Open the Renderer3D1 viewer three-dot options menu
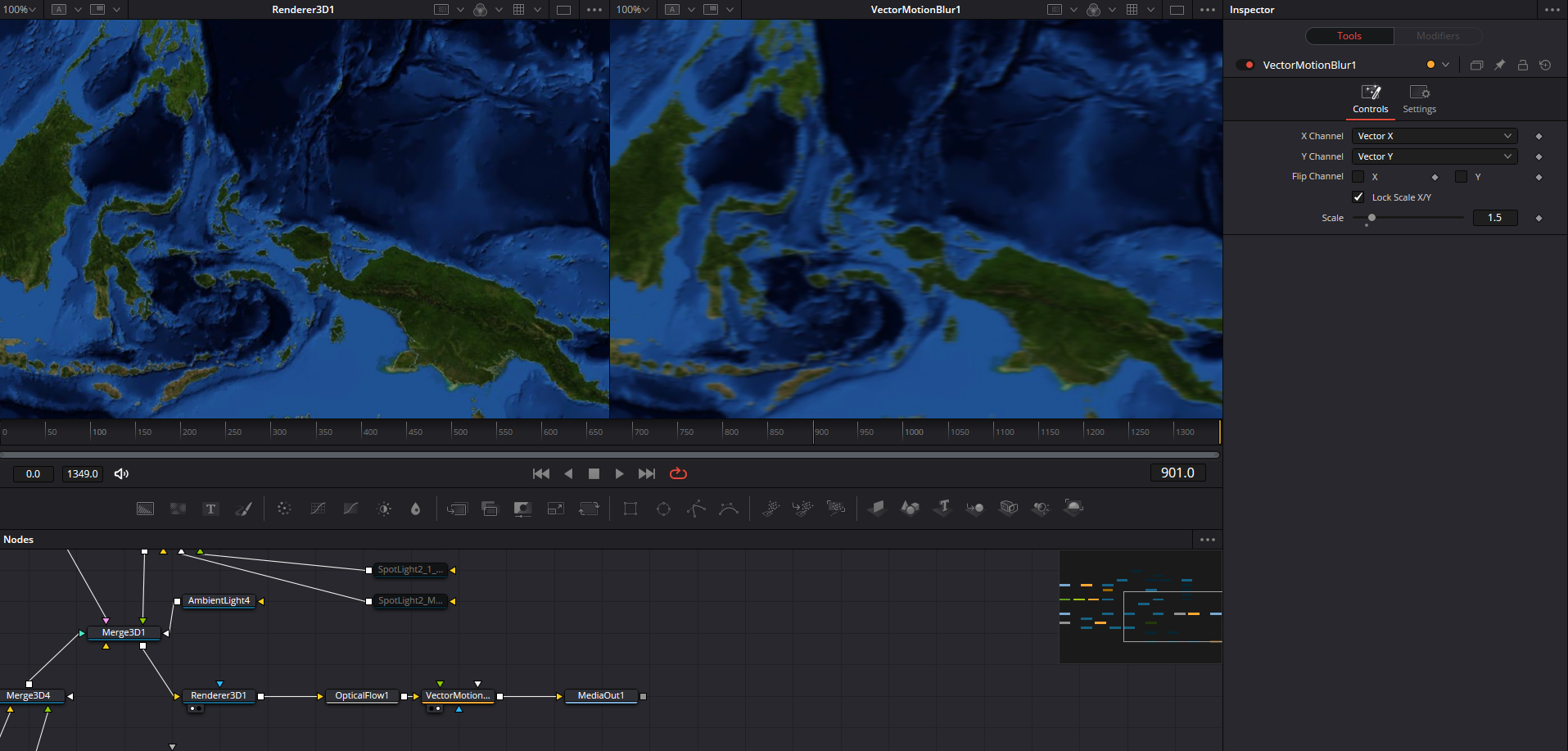Image resolution: width=1568 pixels, height=751 pixels. pyautogui.click(x=594, y=10)
